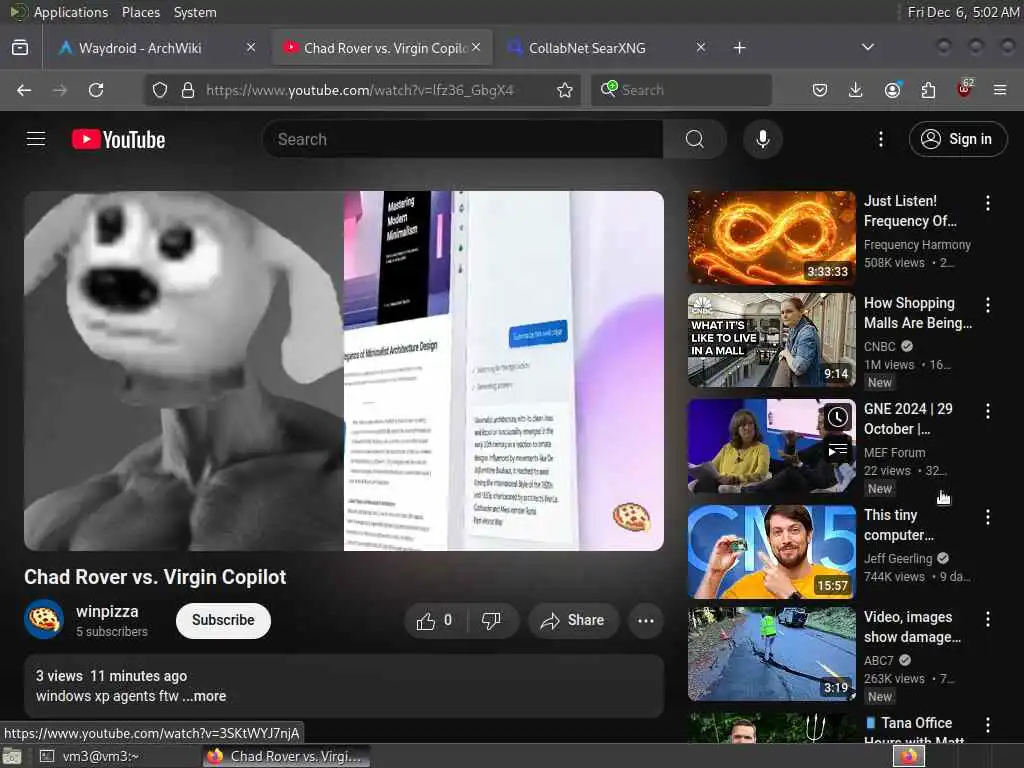1024x768 pixels.
Task: Open the System menu
Action: click(x=195, y=12)
